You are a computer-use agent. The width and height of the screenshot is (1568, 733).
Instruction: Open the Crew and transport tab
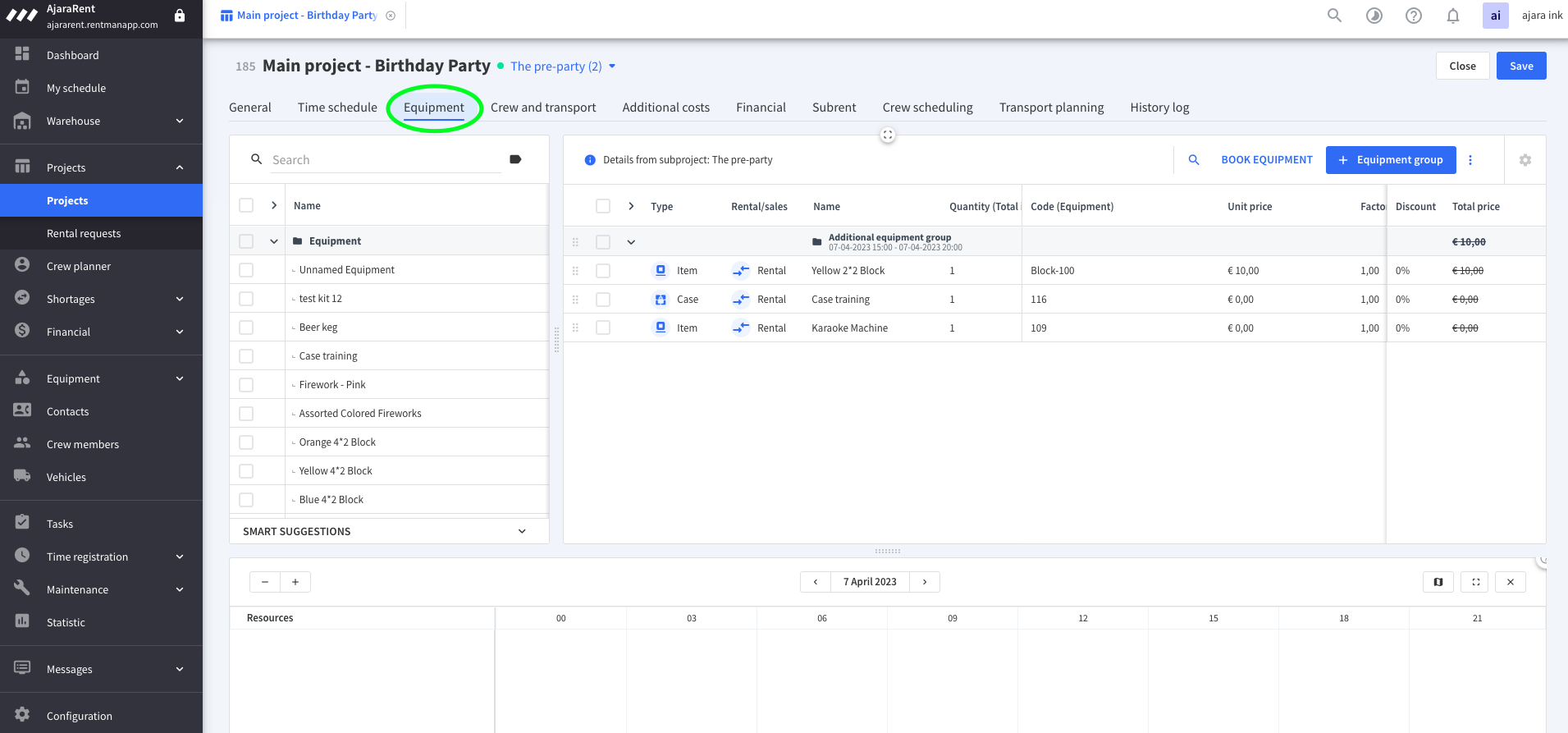click(543, 108)
